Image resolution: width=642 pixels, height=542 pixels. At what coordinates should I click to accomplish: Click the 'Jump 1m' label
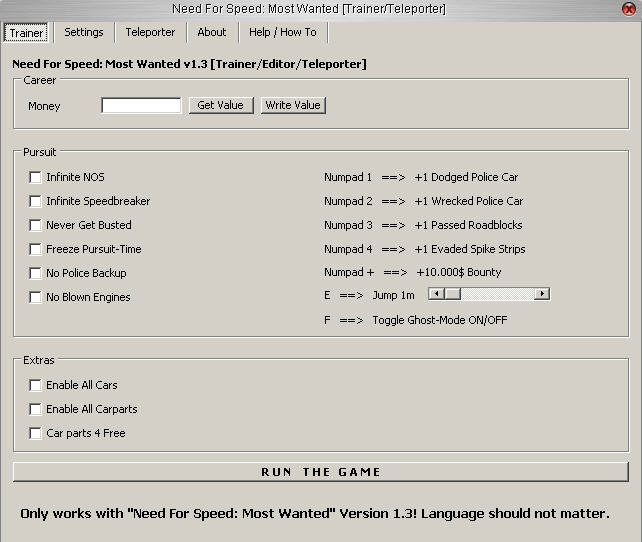coord(393,296)
